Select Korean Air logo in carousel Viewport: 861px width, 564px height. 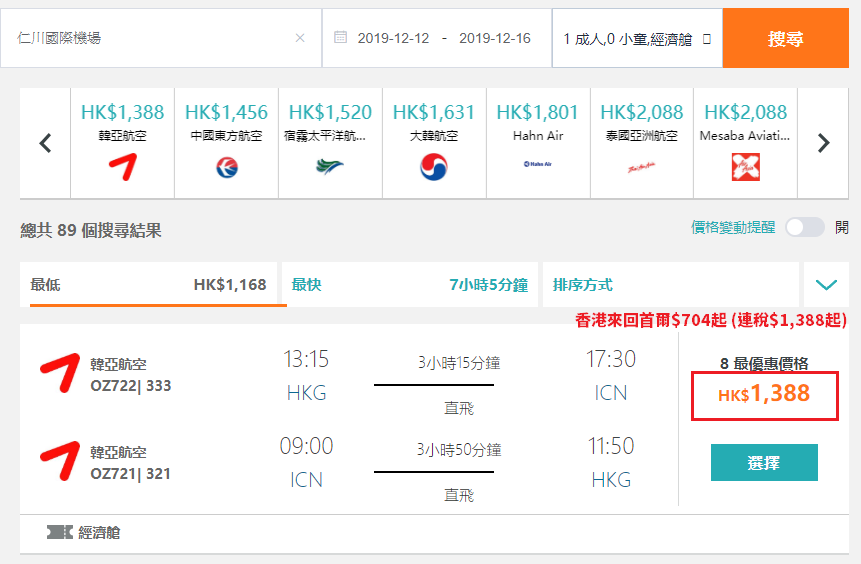[434, 167]
